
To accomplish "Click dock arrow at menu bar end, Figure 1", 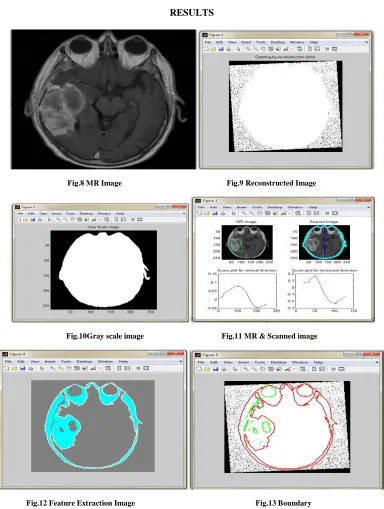I will coord(366,42).
